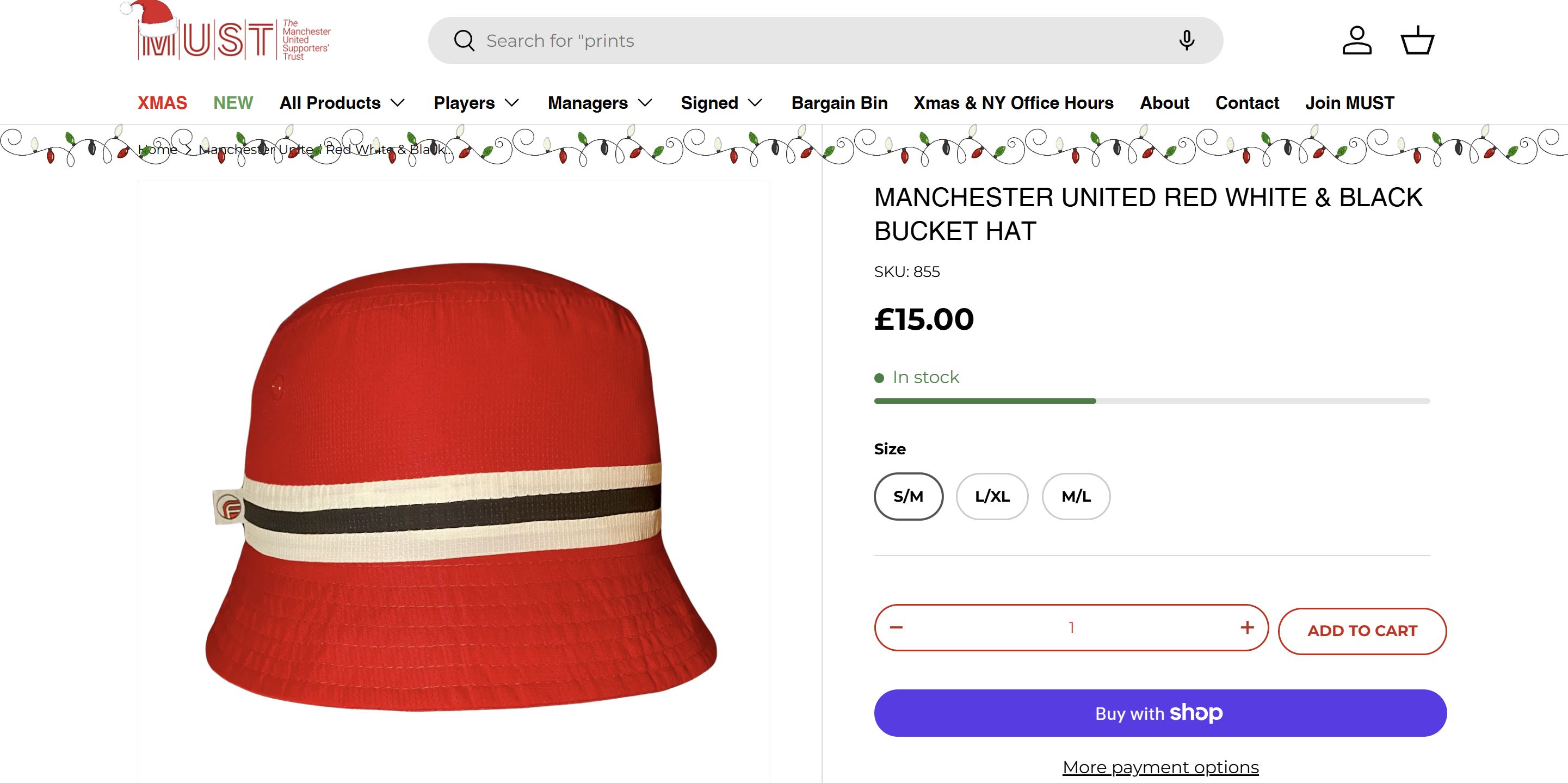Go to the XMAS menu item
The image size is (1568, 783).
tap(163, 103)
